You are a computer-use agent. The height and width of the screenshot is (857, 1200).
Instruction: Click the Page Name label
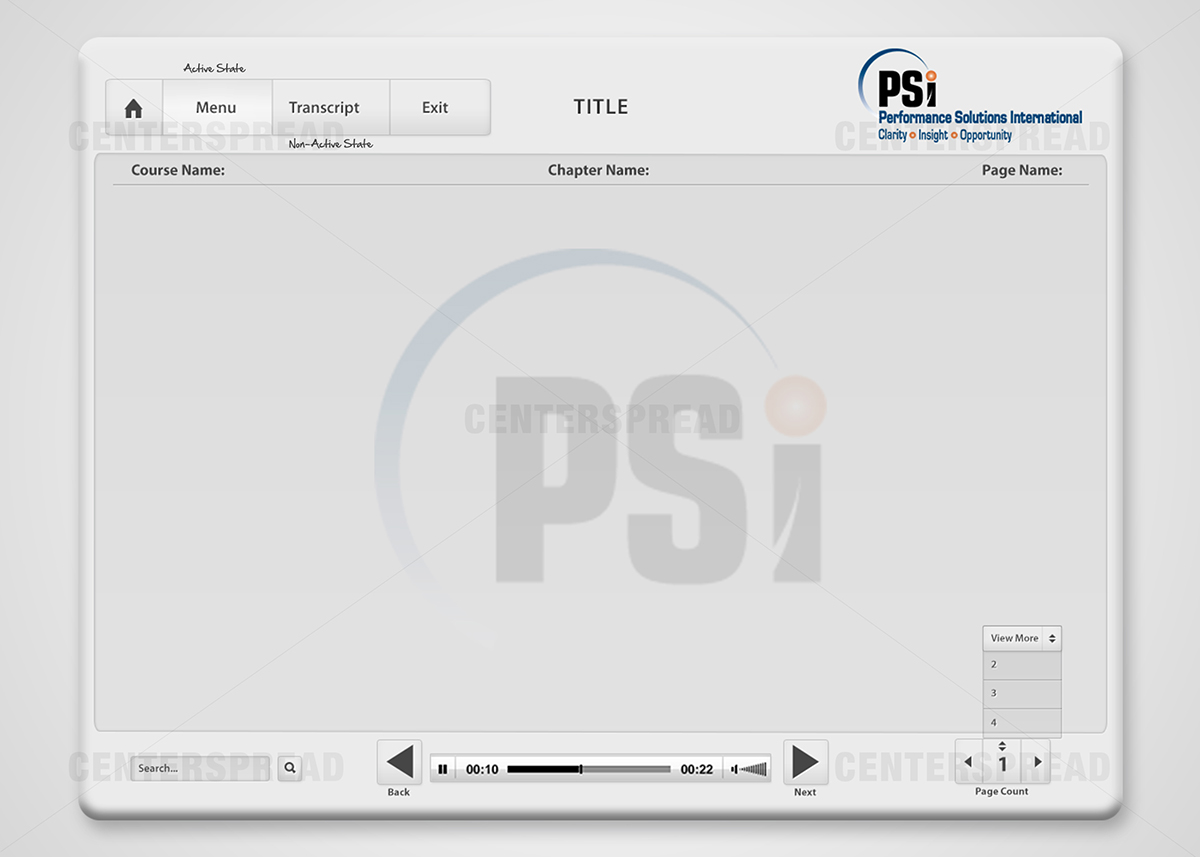click(x=1022, y=170)
